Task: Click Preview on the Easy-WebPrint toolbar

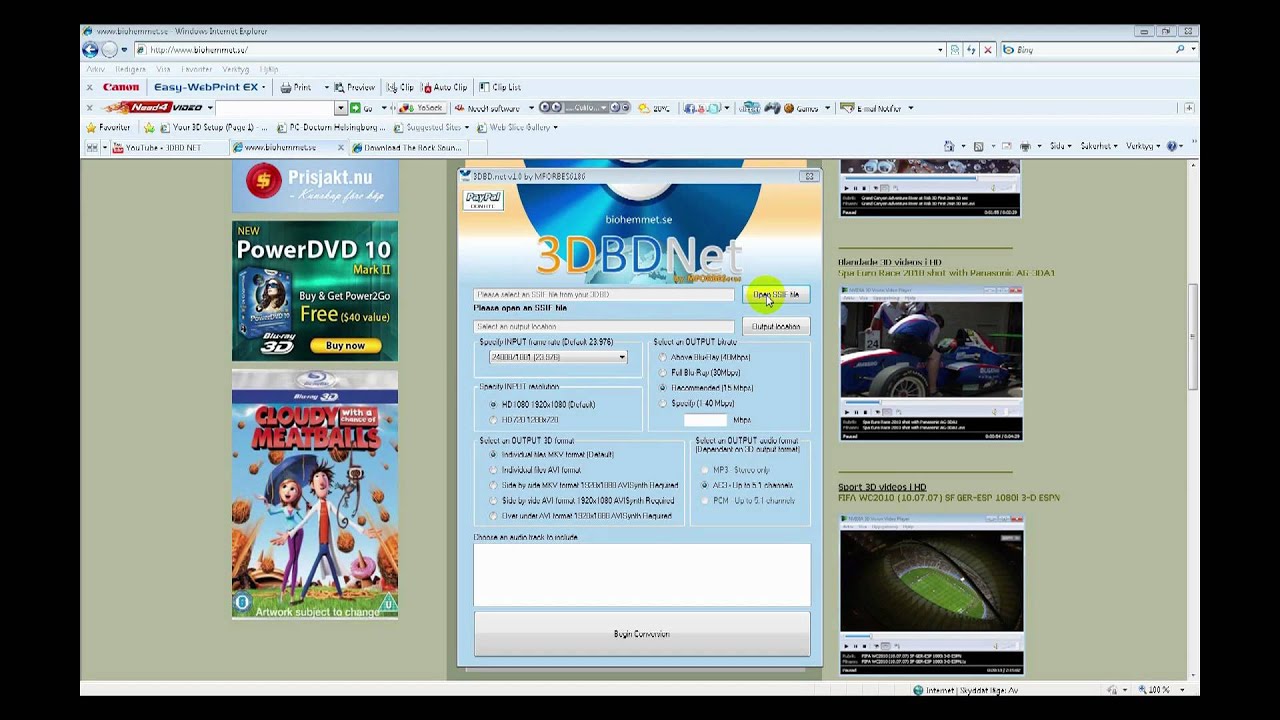Action: pyautogui.click(x=354, y=87)
